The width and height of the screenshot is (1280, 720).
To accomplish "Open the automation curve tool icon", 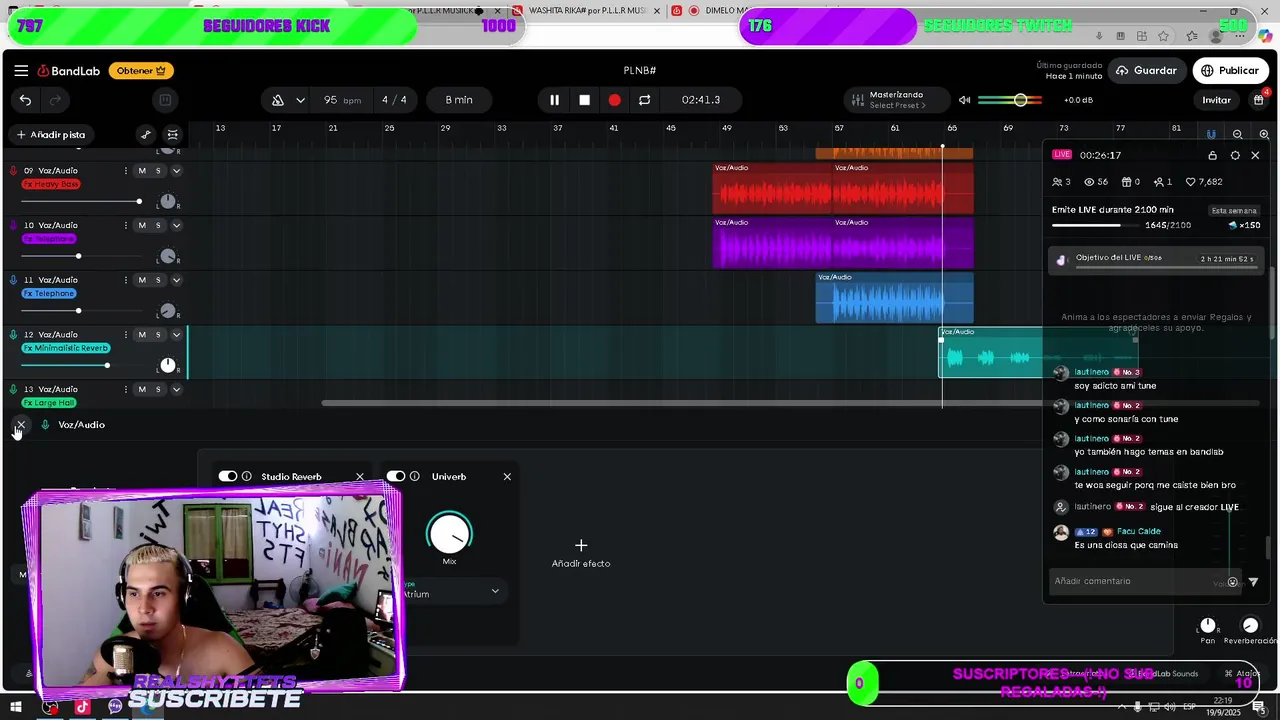I will [145, 135].
